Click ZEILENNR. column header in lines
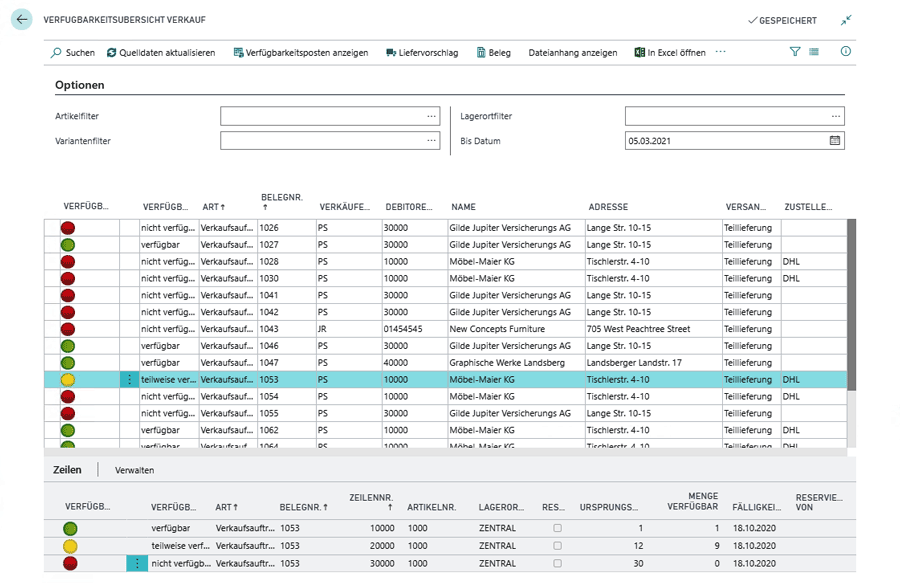The image size is (900, 583). tap(371, 502)
